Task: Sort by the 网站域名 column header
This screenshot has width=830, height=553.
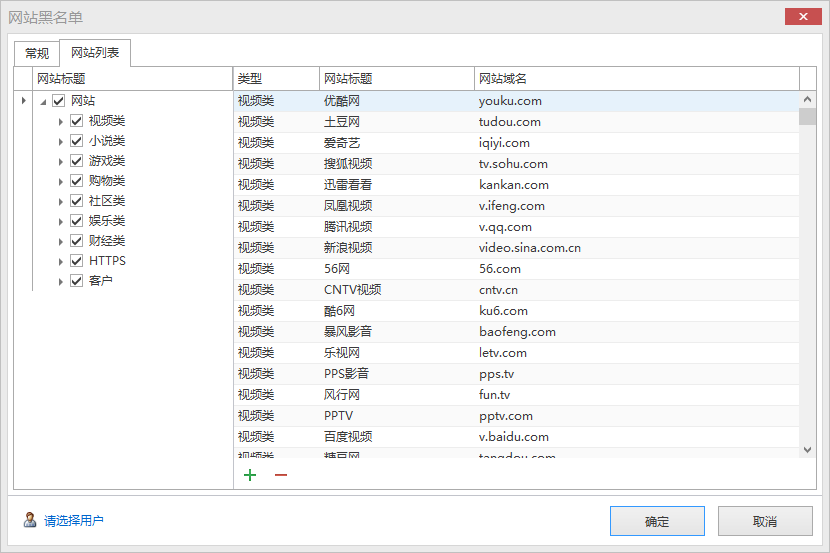Action: 637,79
